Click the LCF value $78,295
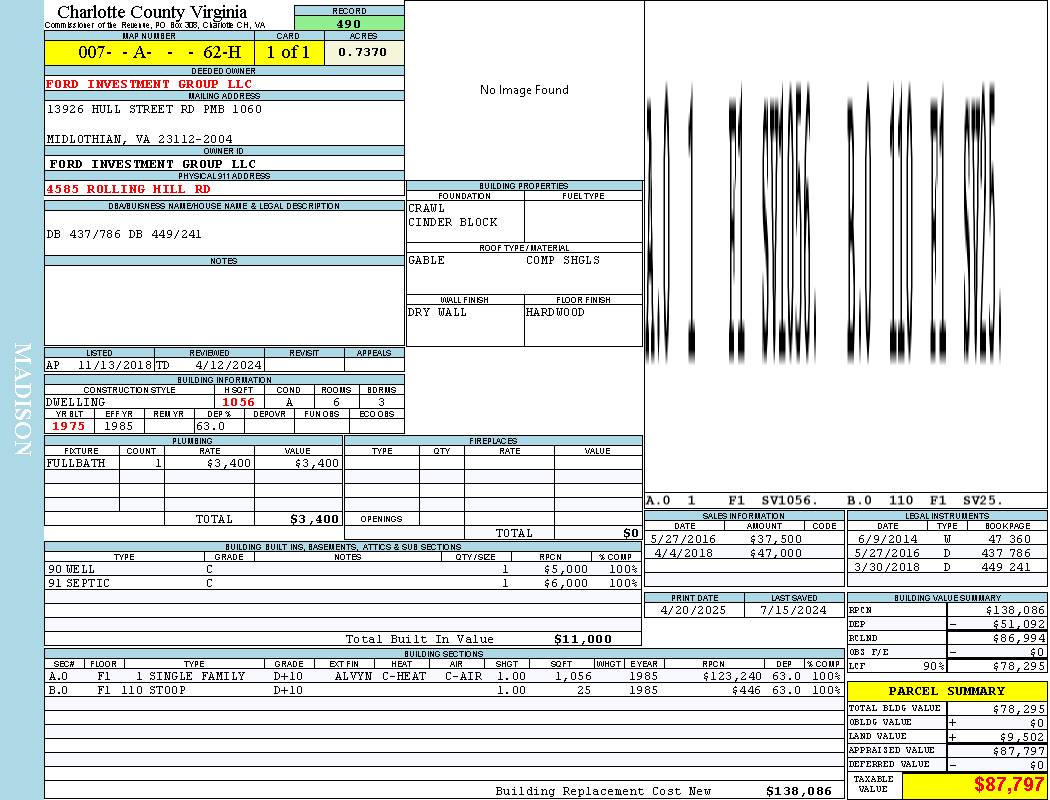 point(1019,667)
